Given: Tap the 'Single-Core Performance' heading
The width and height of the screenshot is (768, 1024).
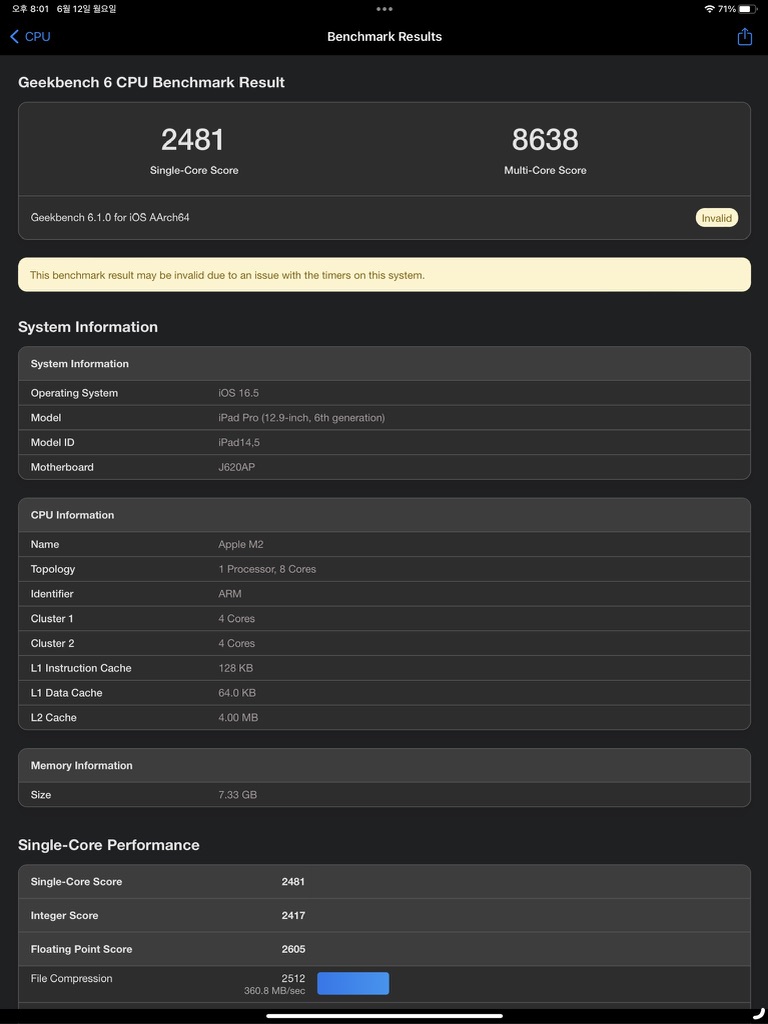Looking at the screenshot, I should (x=108, y=845).
